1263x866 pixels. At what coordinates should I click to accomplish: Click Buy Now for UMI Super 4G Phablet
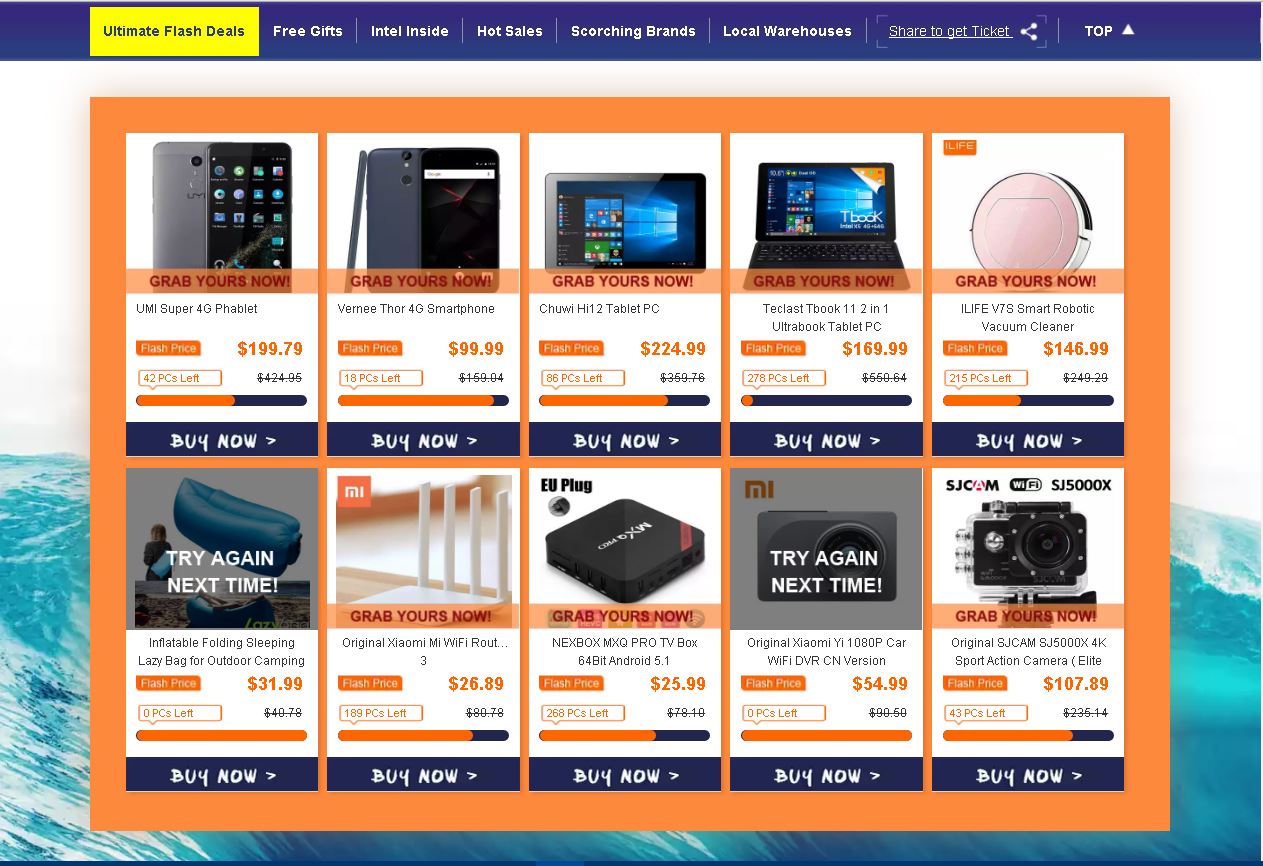click(222, 440)
